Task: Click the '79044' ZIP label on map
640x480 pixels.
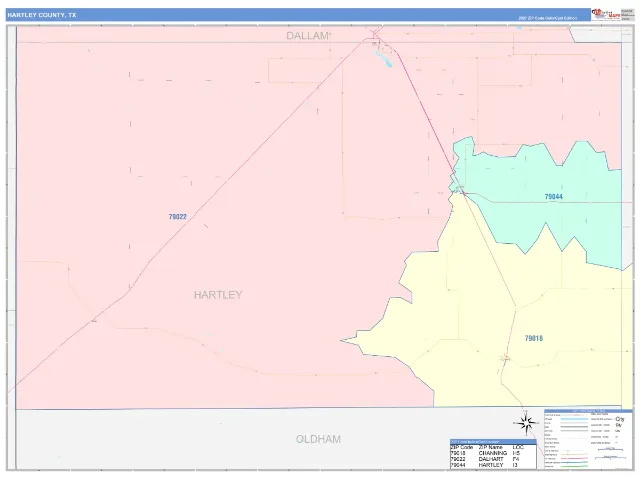Action: click(x=553, y=197)
